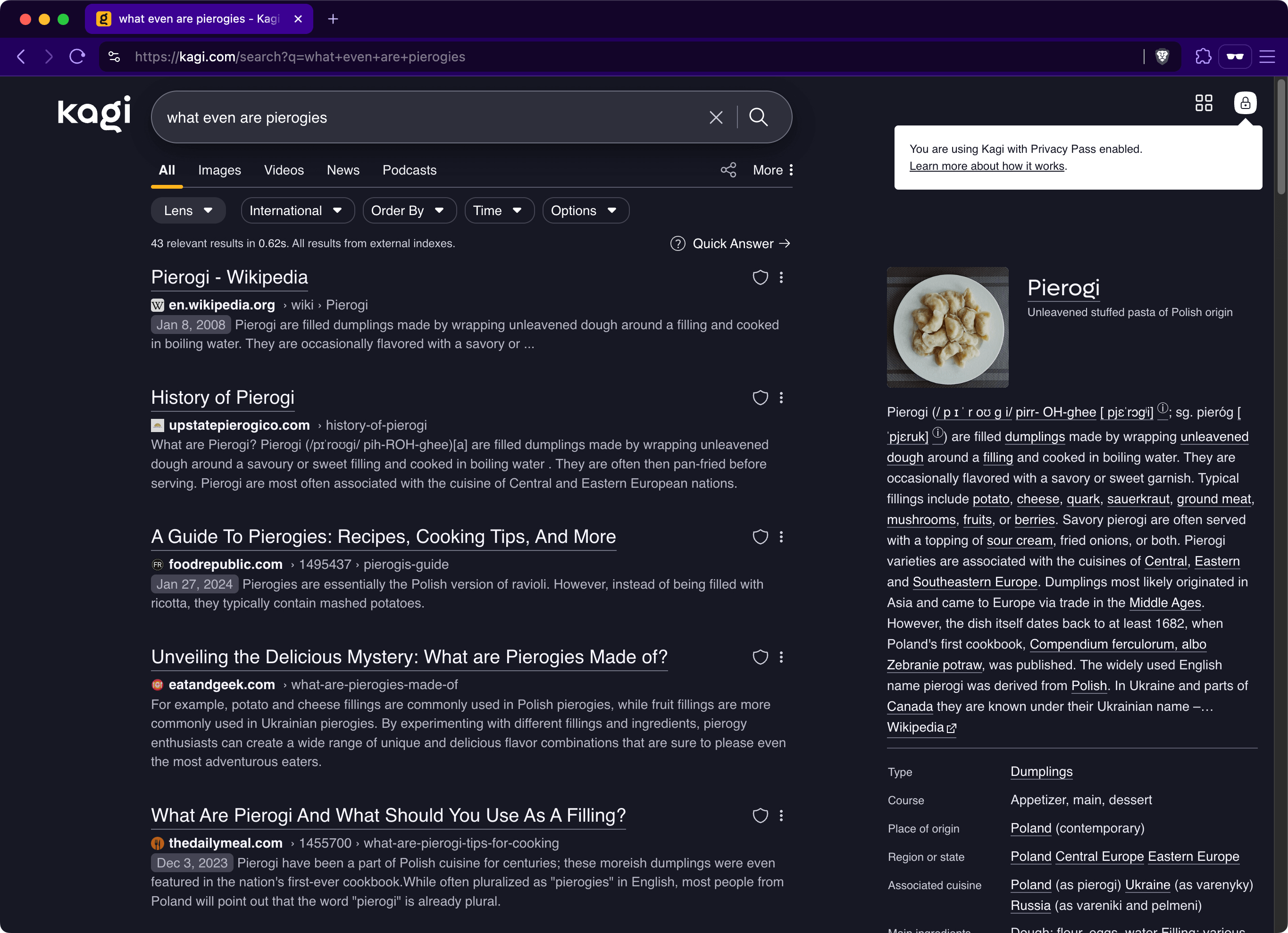Screen dimensions: 1288x933
Task: Click shield icon for History of Pierogi result
Action: (760, 398)
